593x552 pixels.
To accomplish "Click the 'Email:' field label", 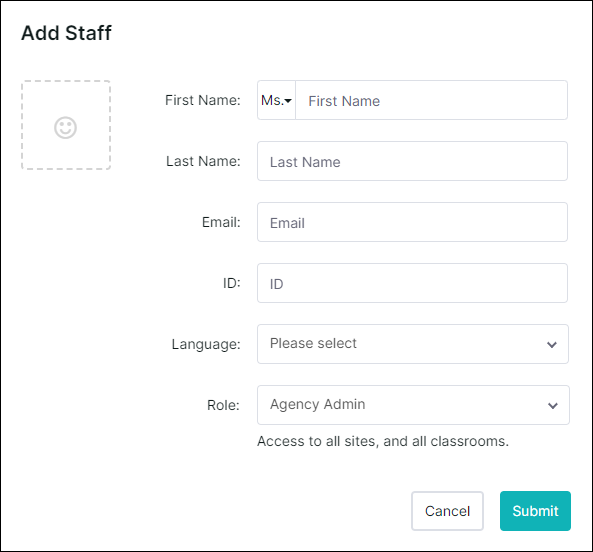I will 221,222.
